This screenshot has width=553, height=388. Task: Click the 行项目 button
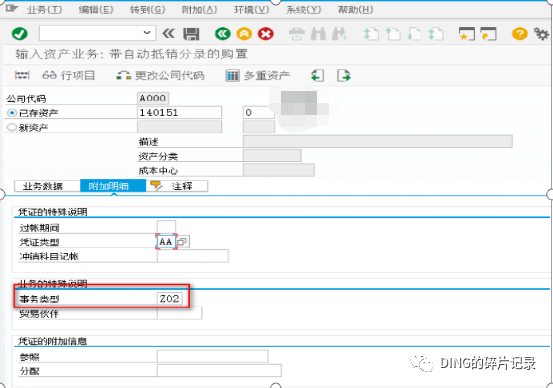coord(68,75)
